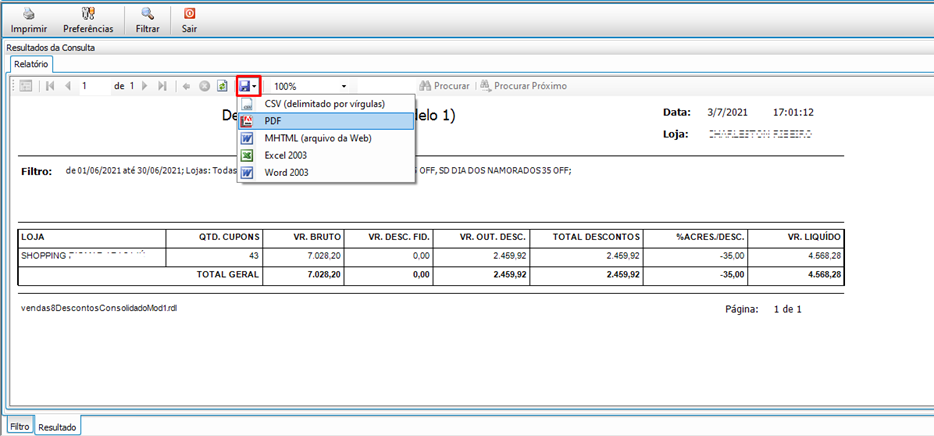
Task: Go to first page of the report
Action: coord(50,86)
